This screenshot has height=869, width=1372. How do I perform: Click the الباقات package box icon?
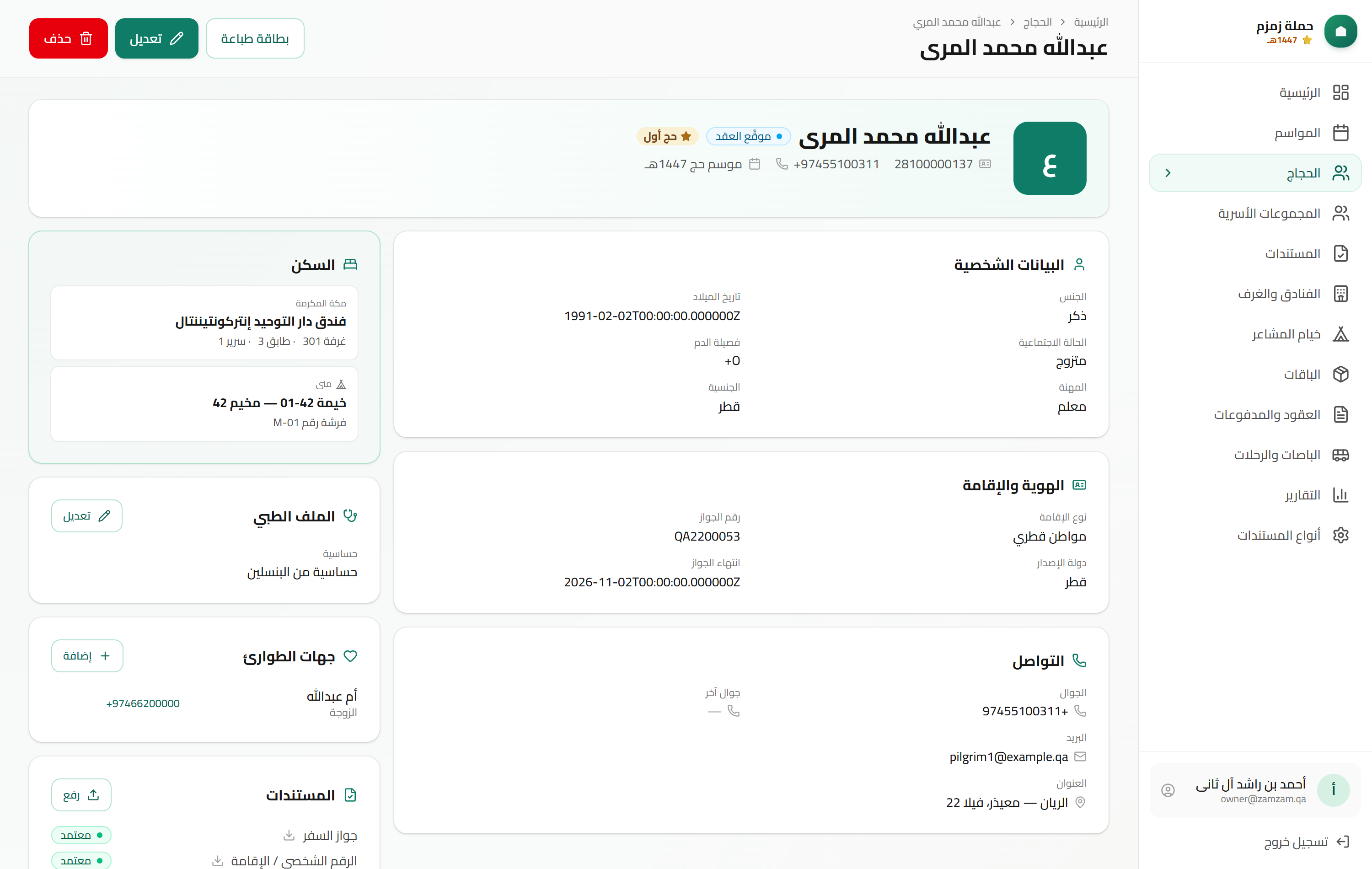1340,374
